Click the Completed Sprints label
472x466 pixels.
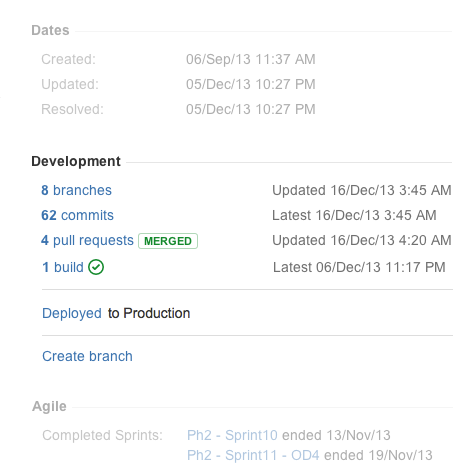[102, 435]
